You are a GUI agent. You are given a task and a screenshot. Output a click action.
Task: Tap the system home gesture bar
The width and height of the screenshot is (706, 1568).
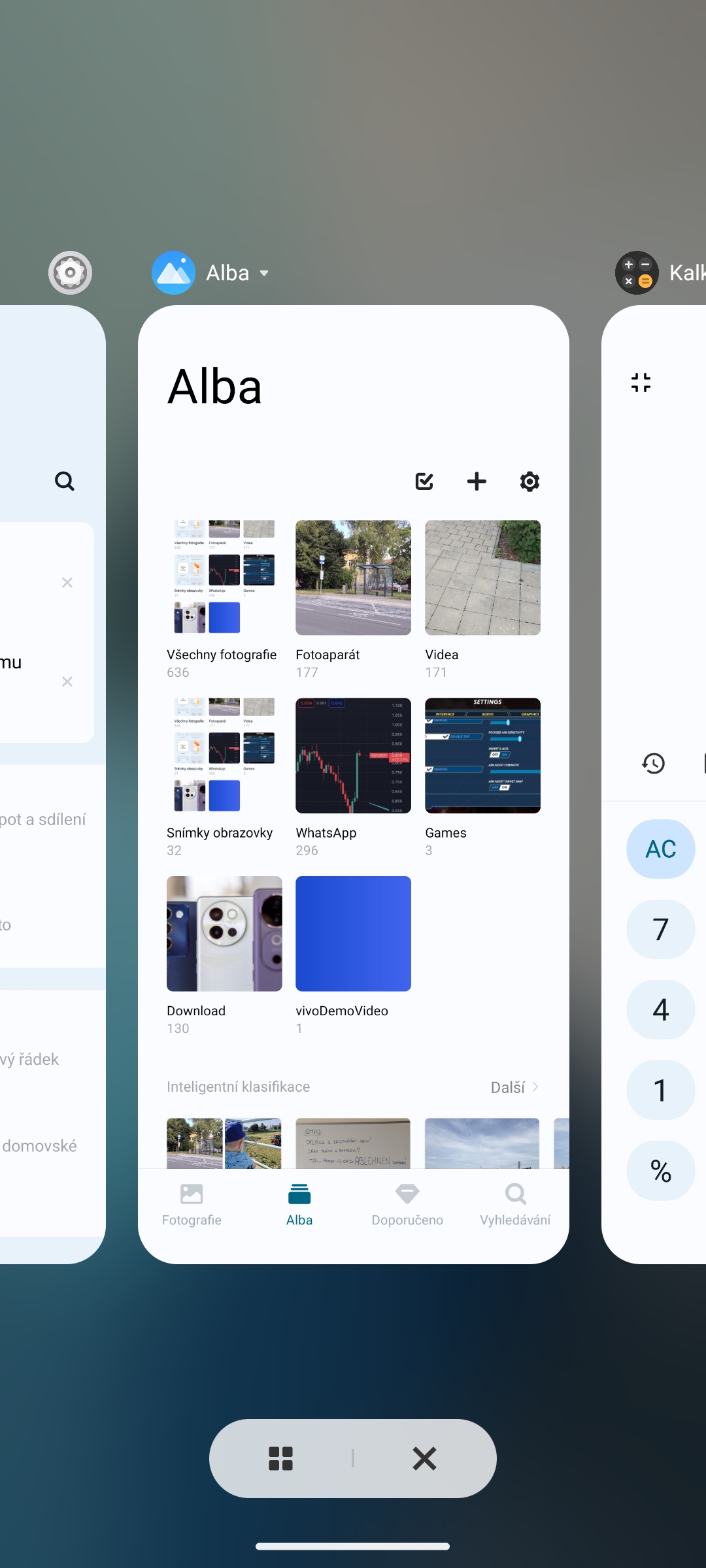(353, 1546)
